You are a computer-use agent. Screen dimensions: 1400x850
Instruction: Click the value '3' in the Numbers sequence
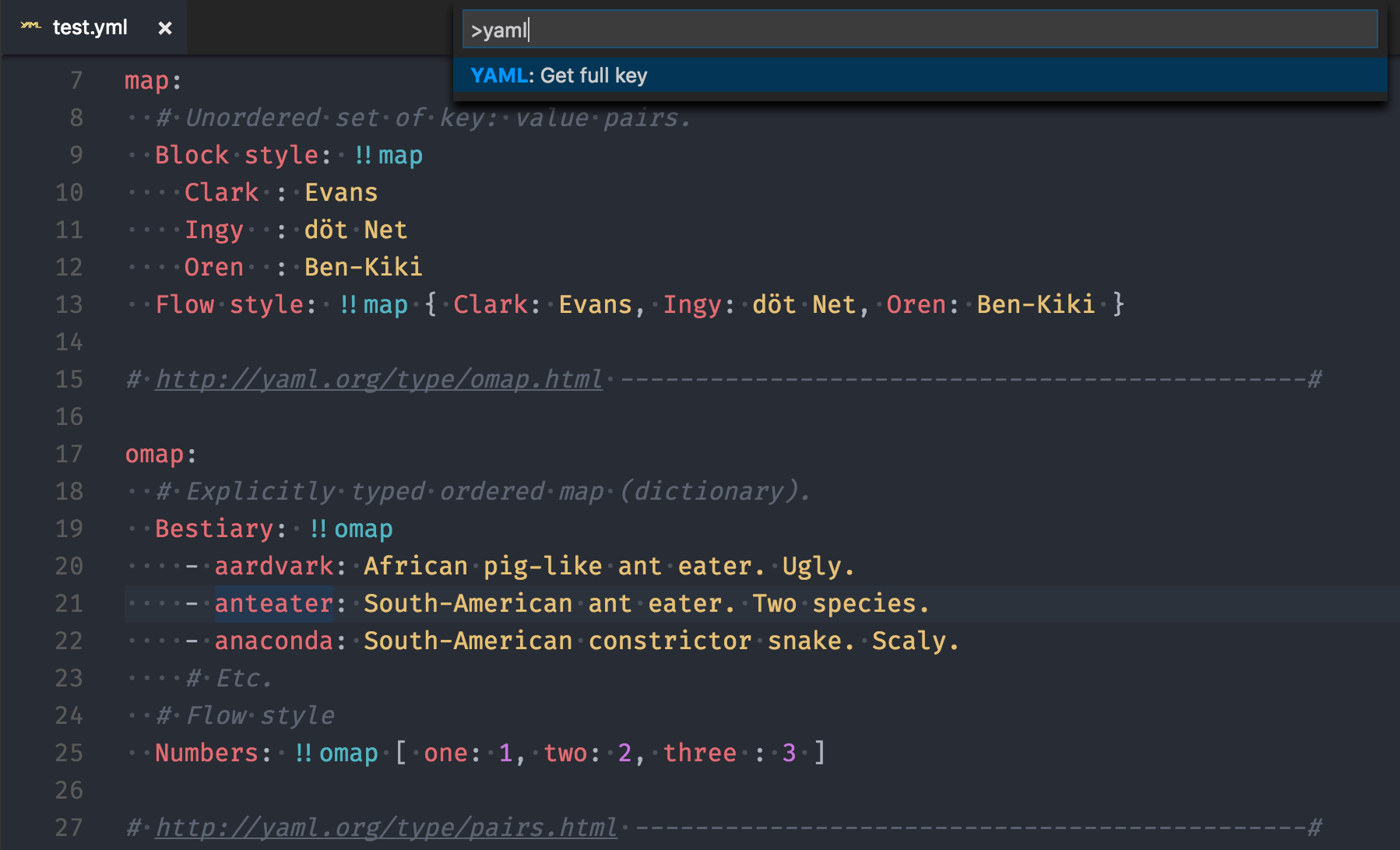789,753
